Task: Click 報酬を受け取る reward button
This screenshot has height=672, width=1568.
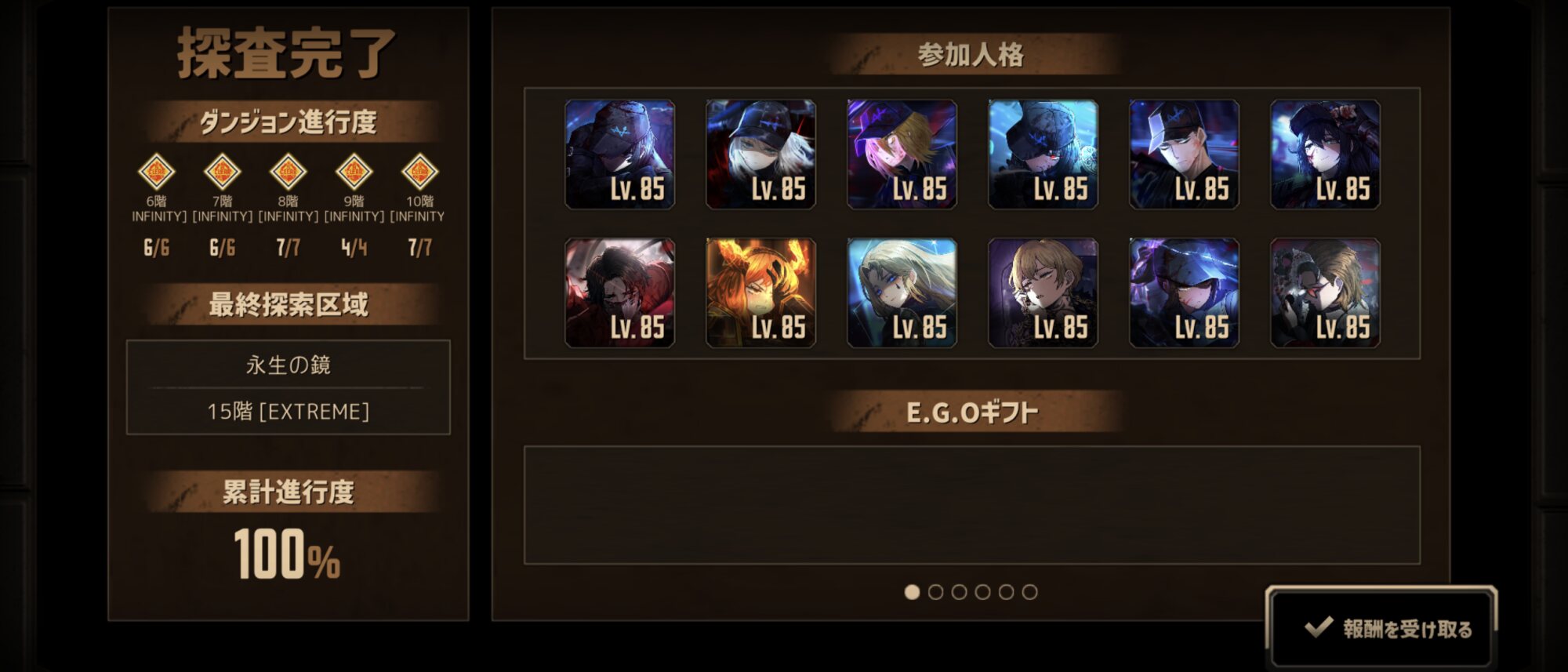Action: [x=1383, y=628]
